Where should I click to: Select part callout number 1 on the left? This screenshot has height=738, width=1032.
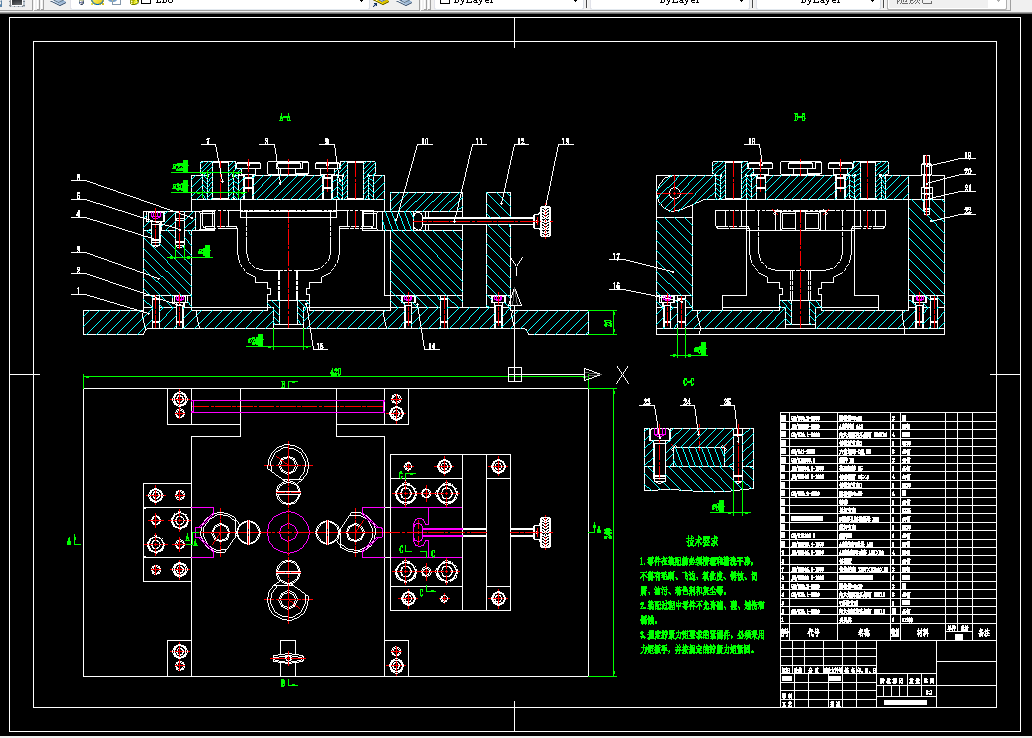78,290
